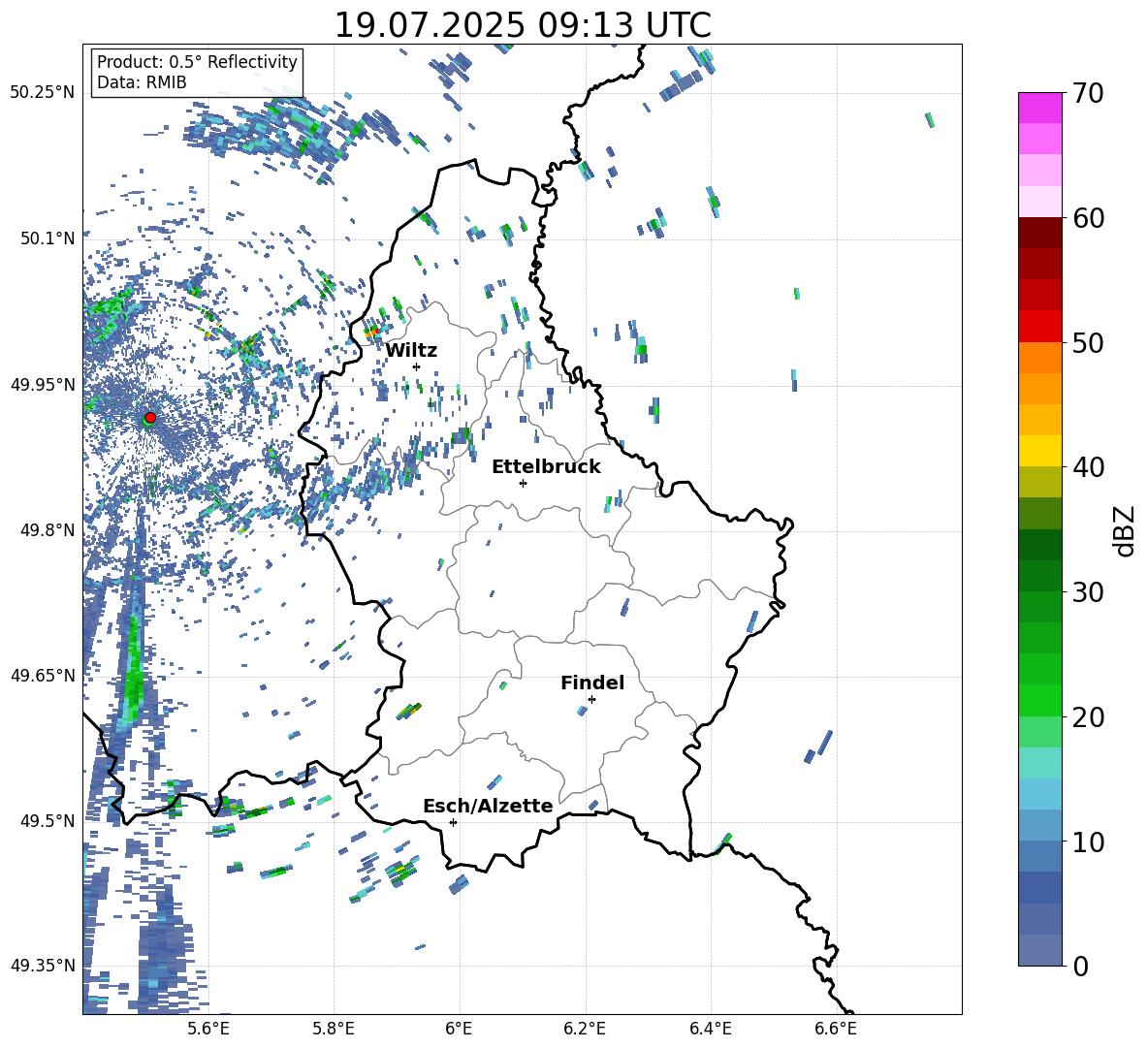Click the Data: RMIB text

pyautogui.click(x=142, y=82)
